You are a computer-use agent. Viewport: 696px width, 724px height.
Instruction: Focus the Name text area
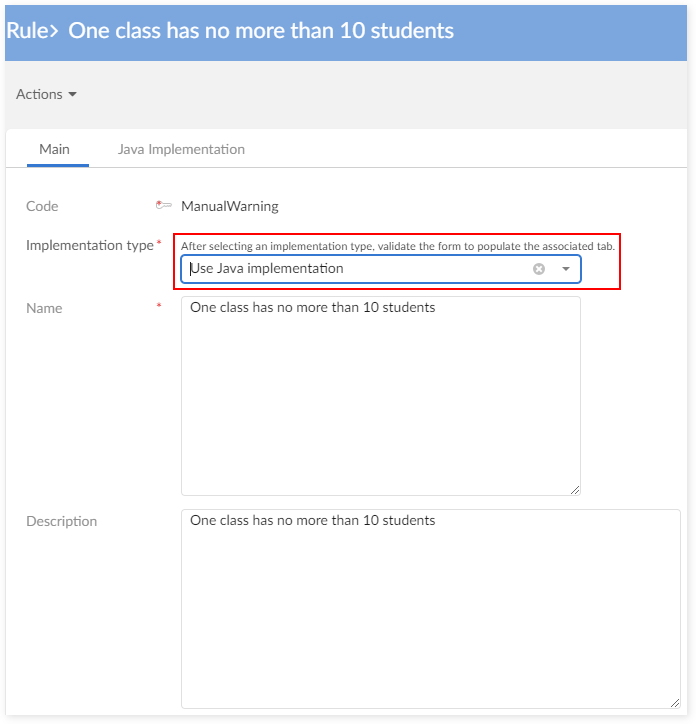(x=380, y=395)
